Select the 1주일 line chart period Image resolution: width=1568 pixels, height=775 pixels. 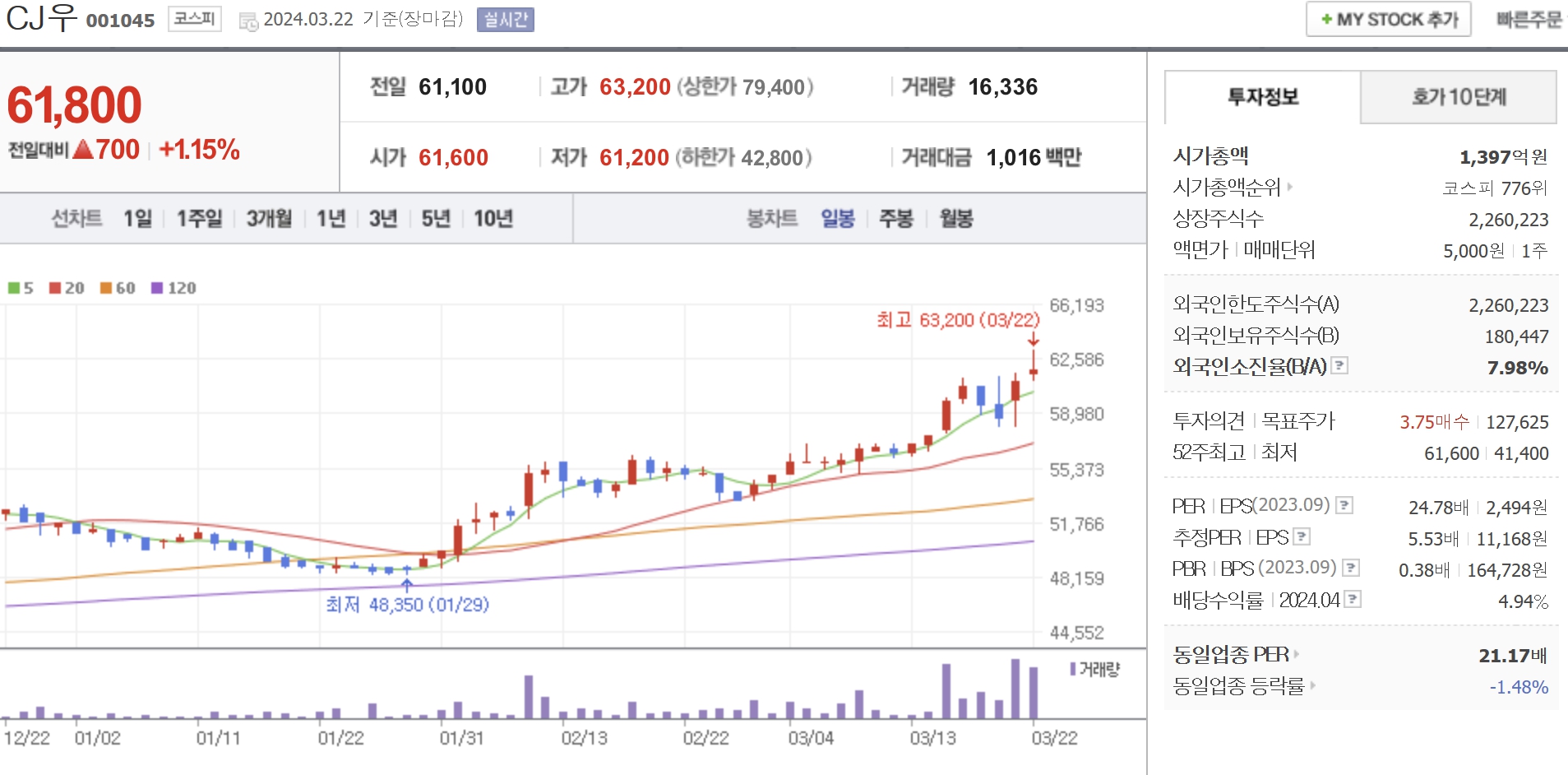200,218
